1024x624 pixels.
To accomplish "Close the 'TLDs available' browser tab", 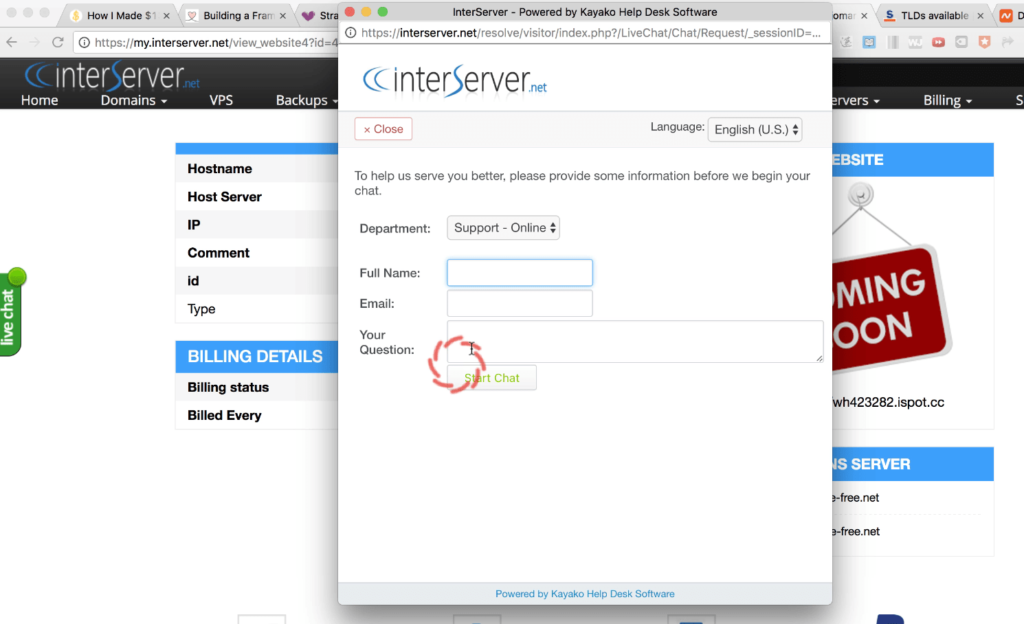I will tap(980, 16).
